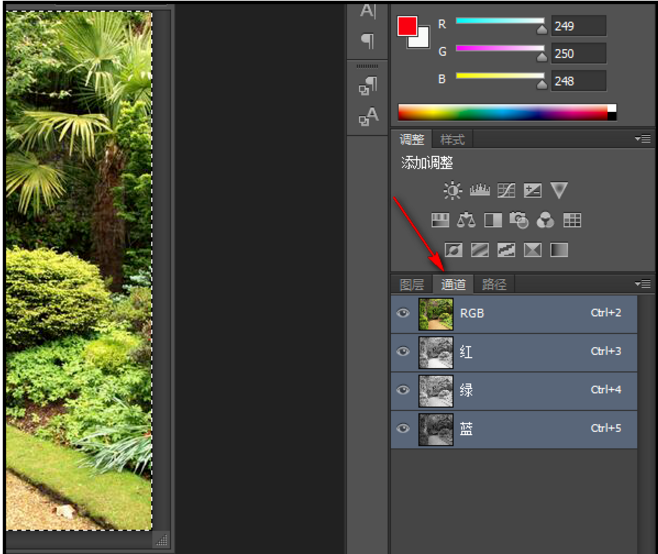This screenshot has width=658, height=554.
Task: Click the Ctrl+4 shortcut text
Action: pos(606,390)
